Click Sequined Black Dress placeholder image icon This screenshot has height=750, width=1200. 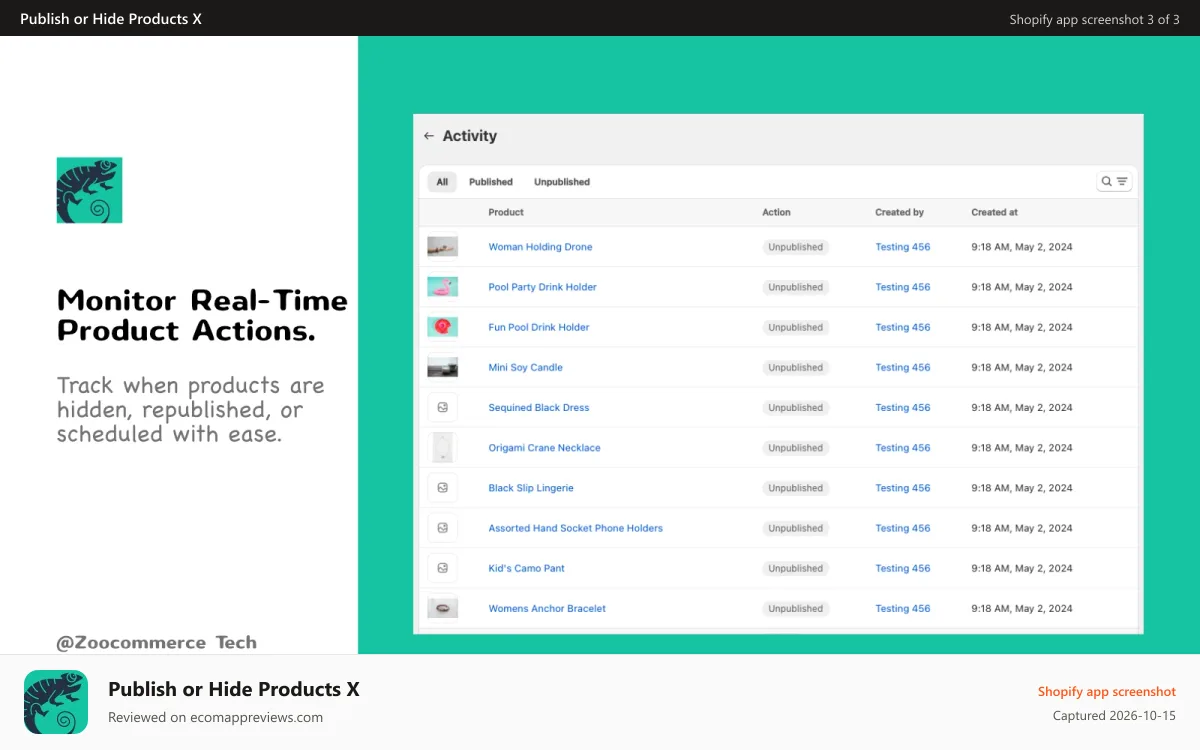442,407
